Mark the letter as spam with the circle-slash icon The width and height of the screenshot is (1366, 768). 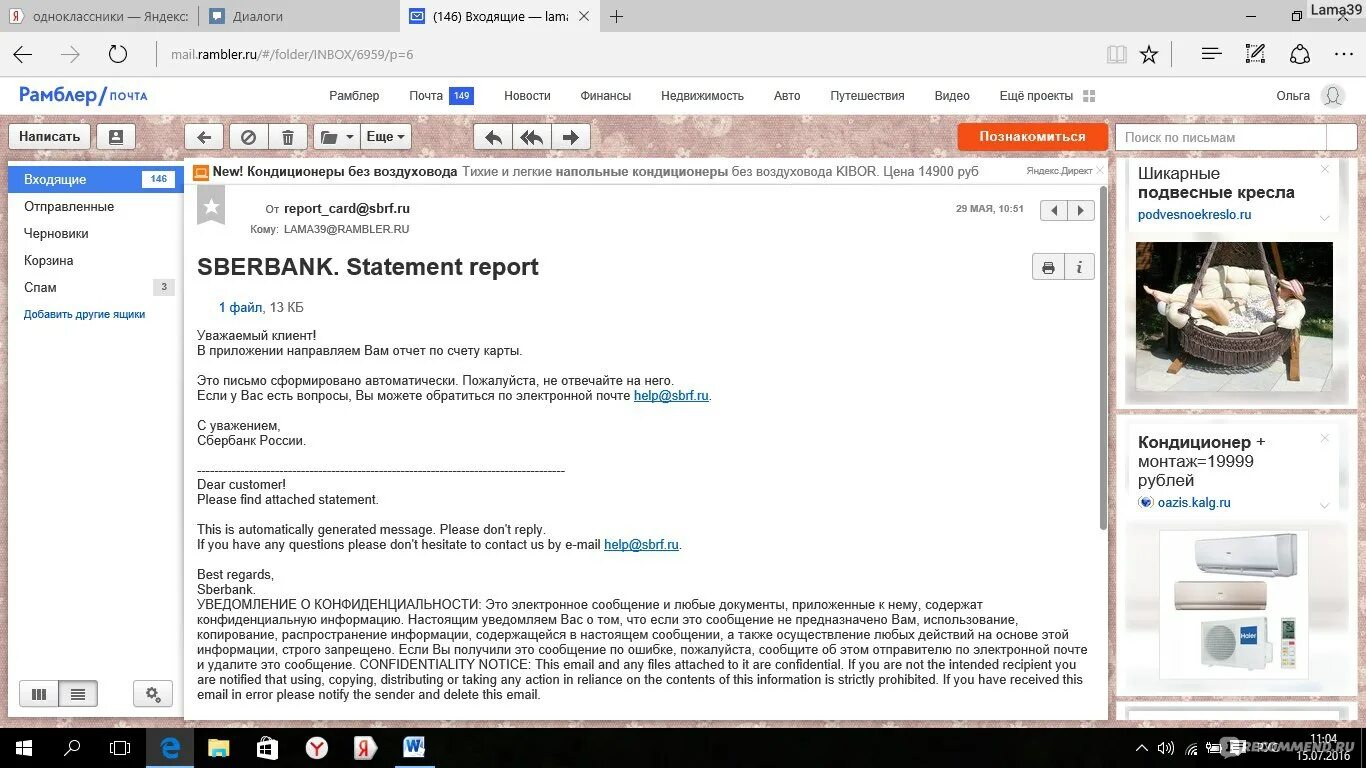tap(249, 137)
